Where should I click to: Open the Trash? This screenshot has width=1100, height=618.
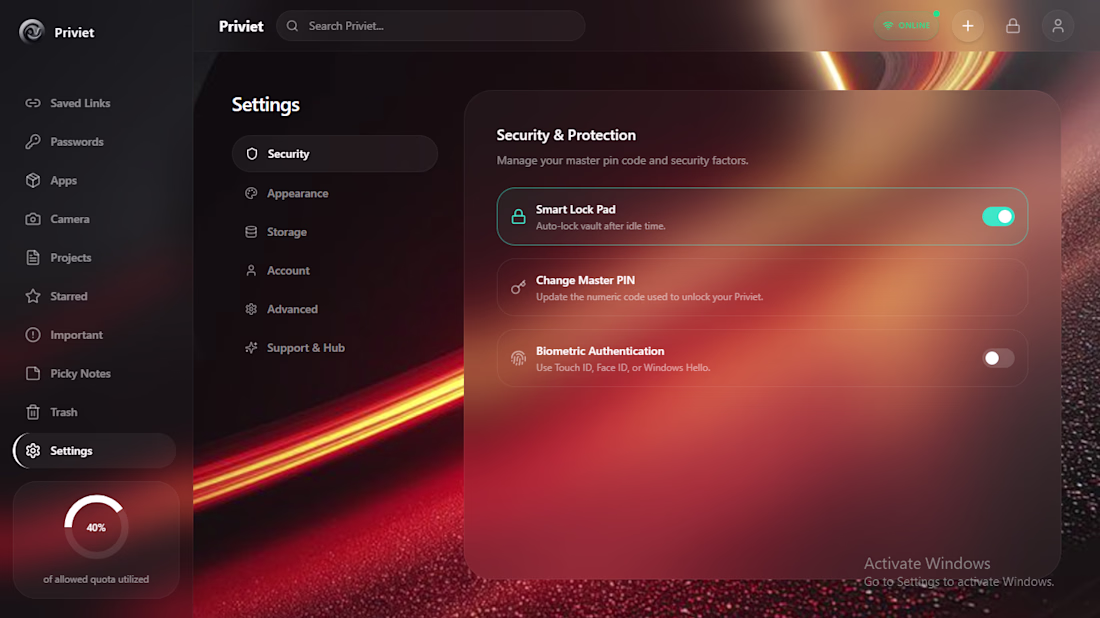click(94, 412)
